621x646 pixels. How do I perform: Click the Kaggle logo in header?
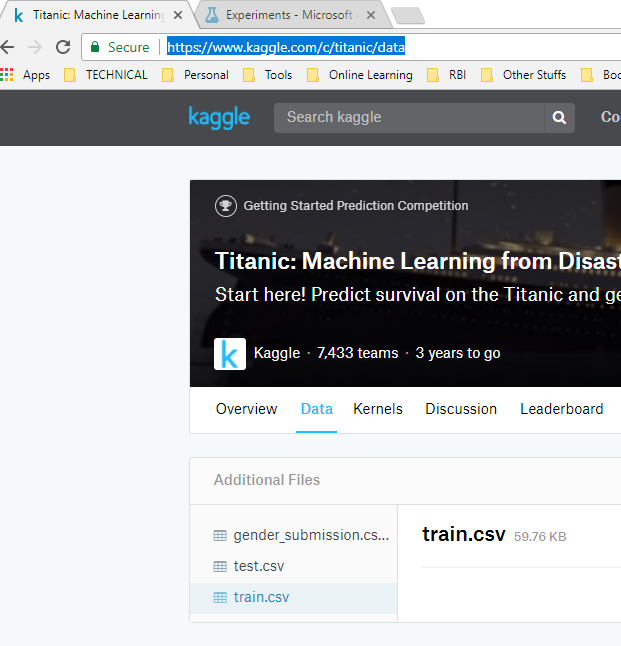point(219,117)
